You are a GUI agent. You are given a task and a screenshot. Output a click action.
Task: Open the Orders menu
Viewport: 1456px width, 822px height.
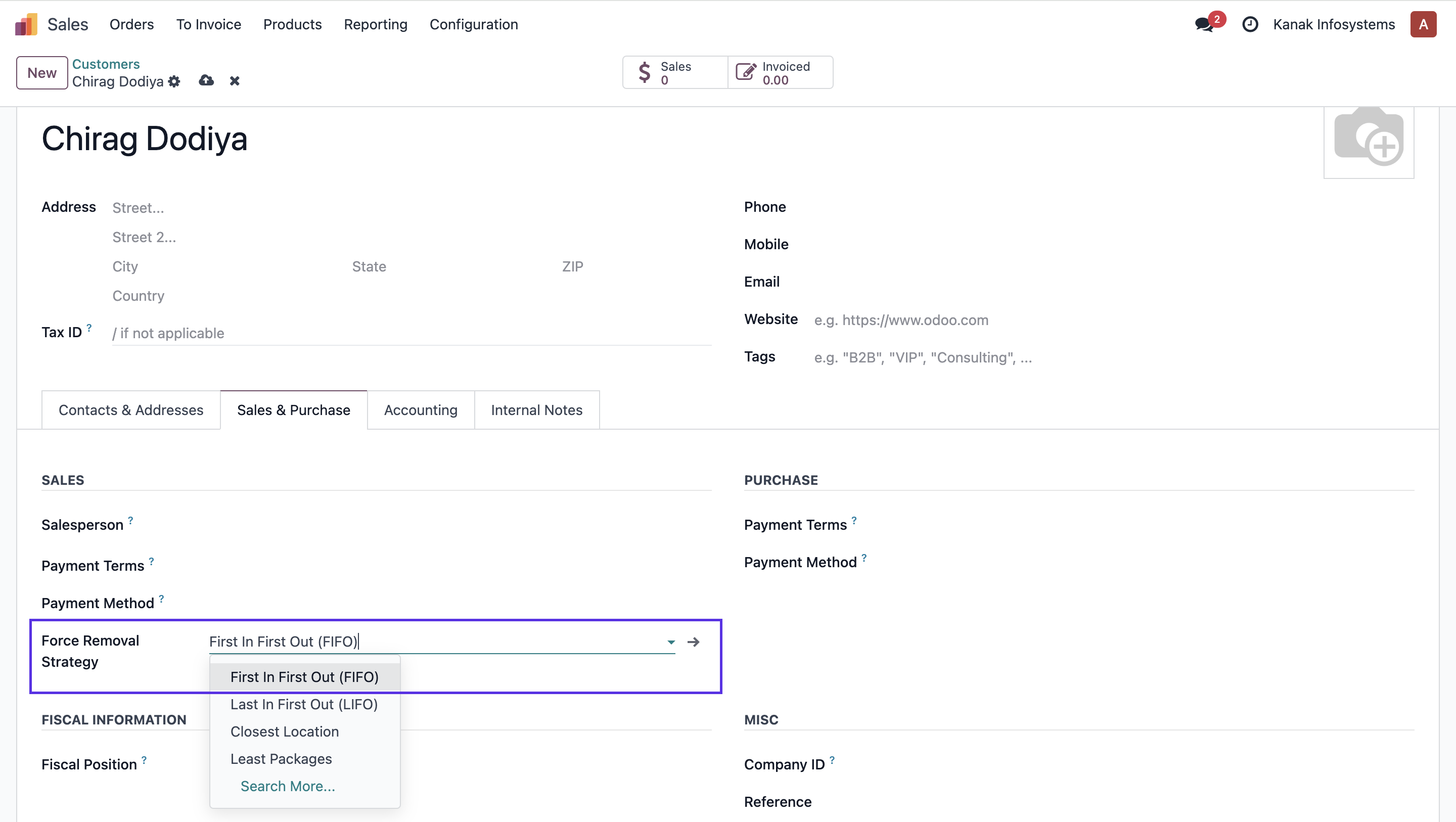click(x=131, y=24)
